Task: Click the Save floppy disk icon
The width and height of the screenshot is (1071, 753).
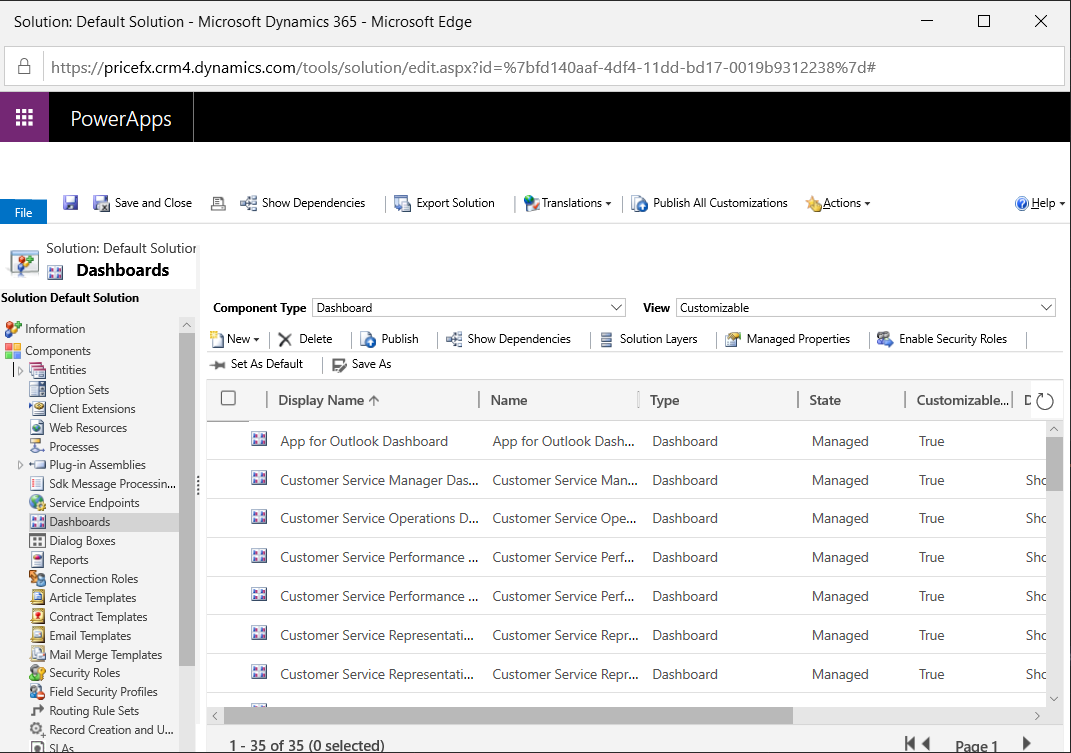Action: (x=70, y=203)
